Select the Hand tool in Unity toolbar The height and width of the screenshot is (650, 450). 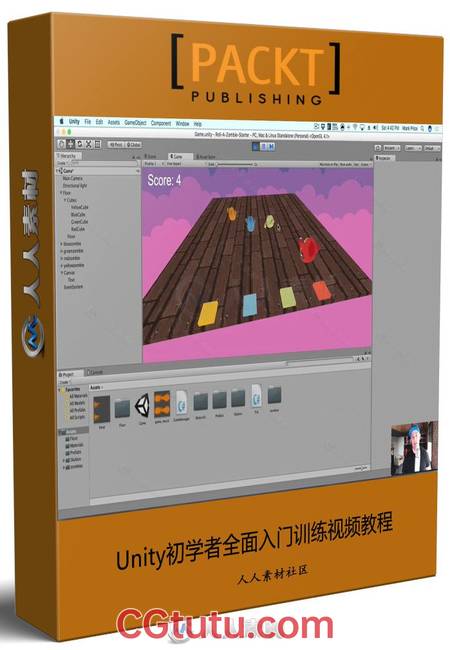(61, 144)
